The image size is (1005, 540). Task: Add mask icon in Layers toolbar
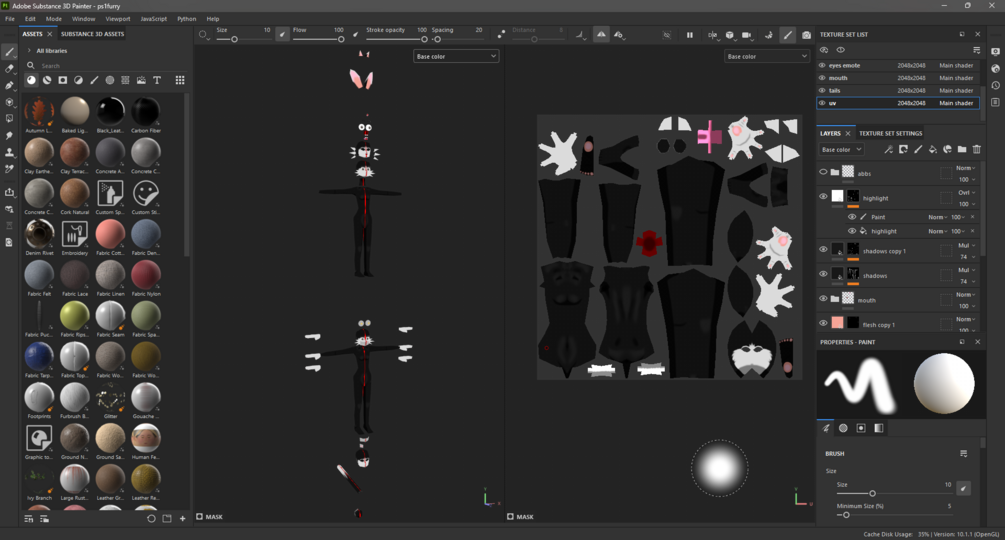pyautogui.click(x=903, y=149)
